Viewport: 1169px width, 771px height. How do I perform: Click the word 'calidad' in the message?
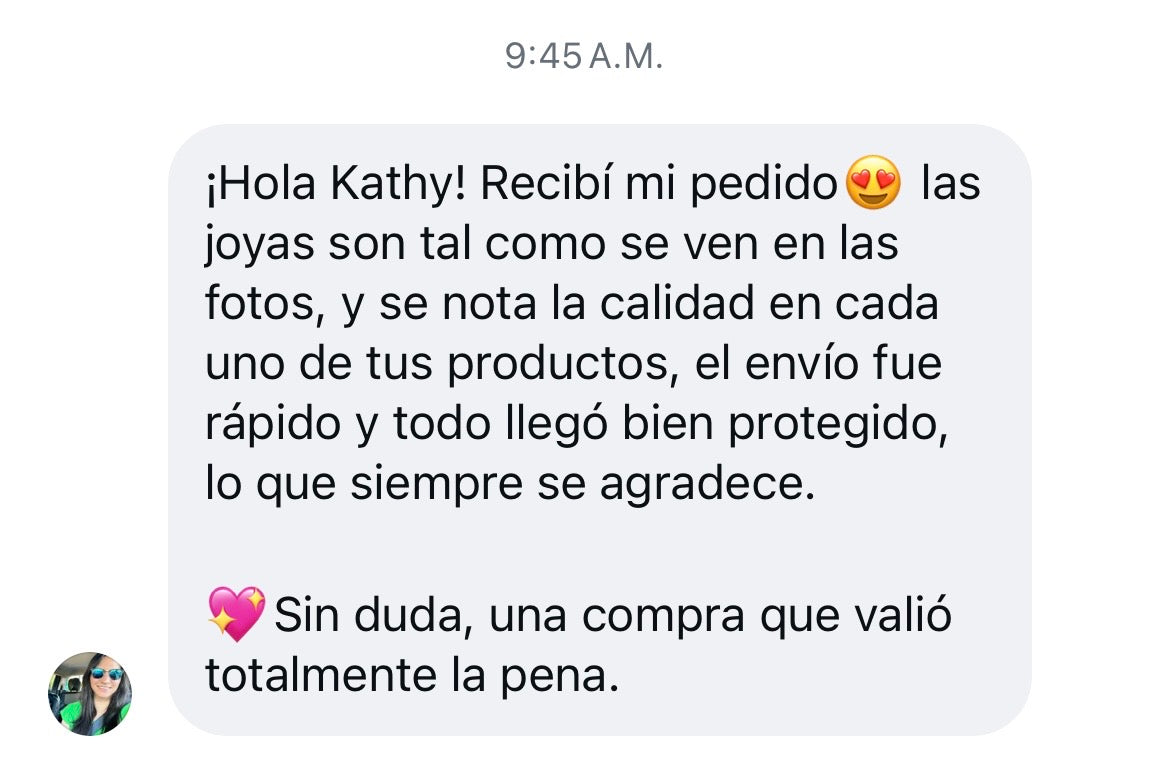[x=677, y=304]
